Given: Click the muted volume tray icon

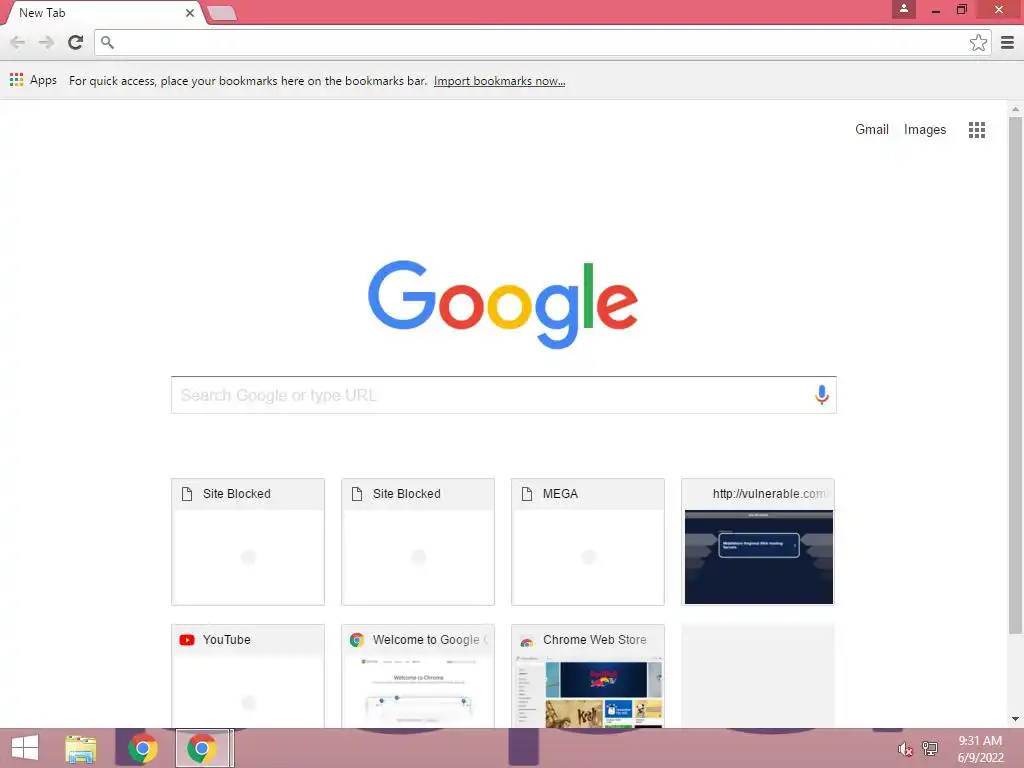Looking at the screenshot, I should pos(905,749).
